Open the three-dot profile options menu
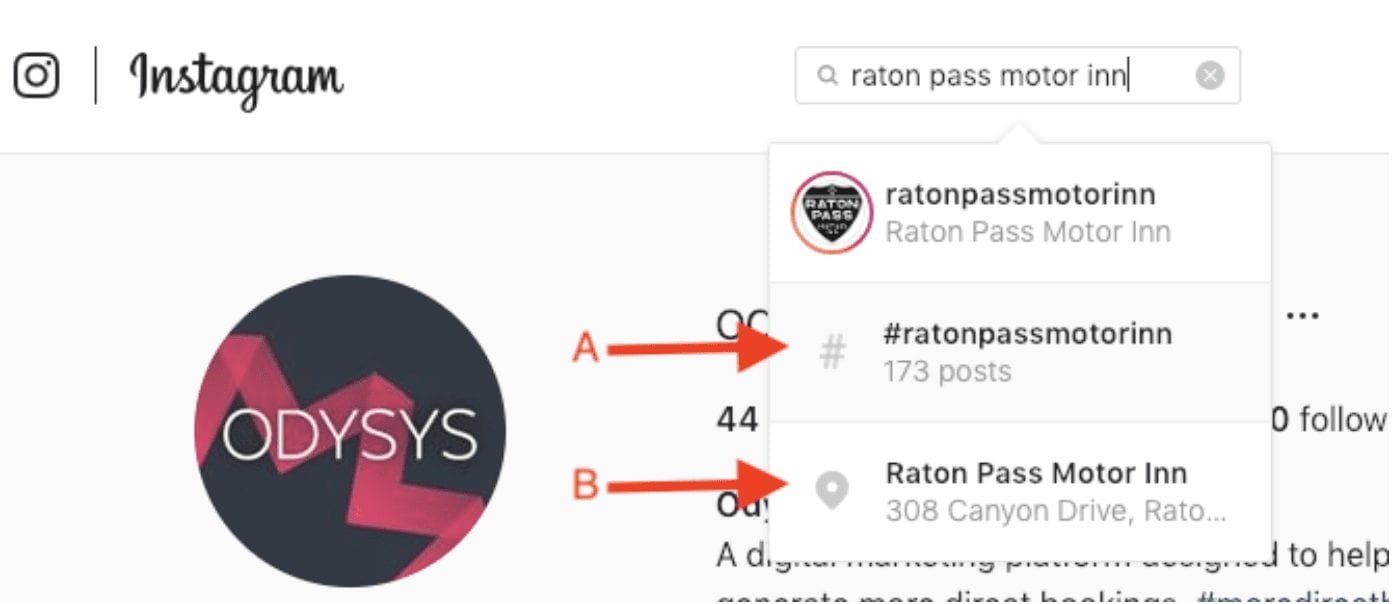The width and height of the screenshot is (1393, 604). (x=1303, y=316)
